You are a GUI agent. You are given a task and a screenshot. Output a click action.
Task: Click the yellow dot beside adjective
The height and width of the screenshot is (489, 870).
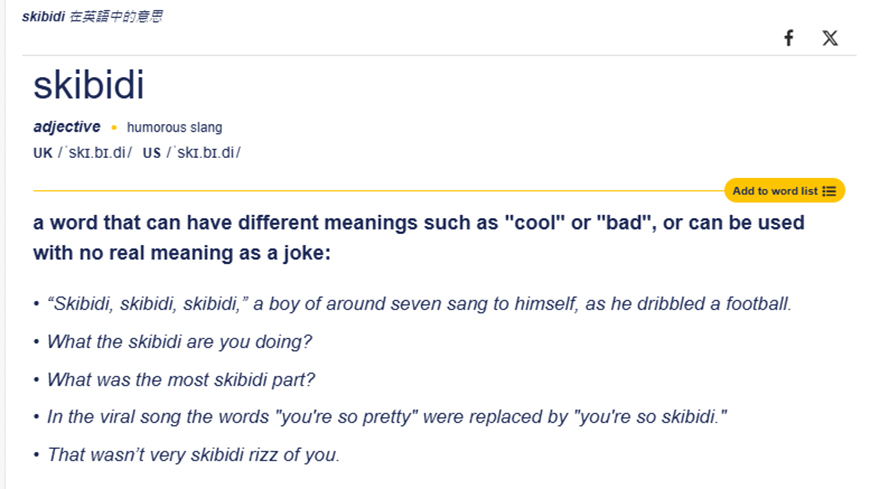point(114,128)
